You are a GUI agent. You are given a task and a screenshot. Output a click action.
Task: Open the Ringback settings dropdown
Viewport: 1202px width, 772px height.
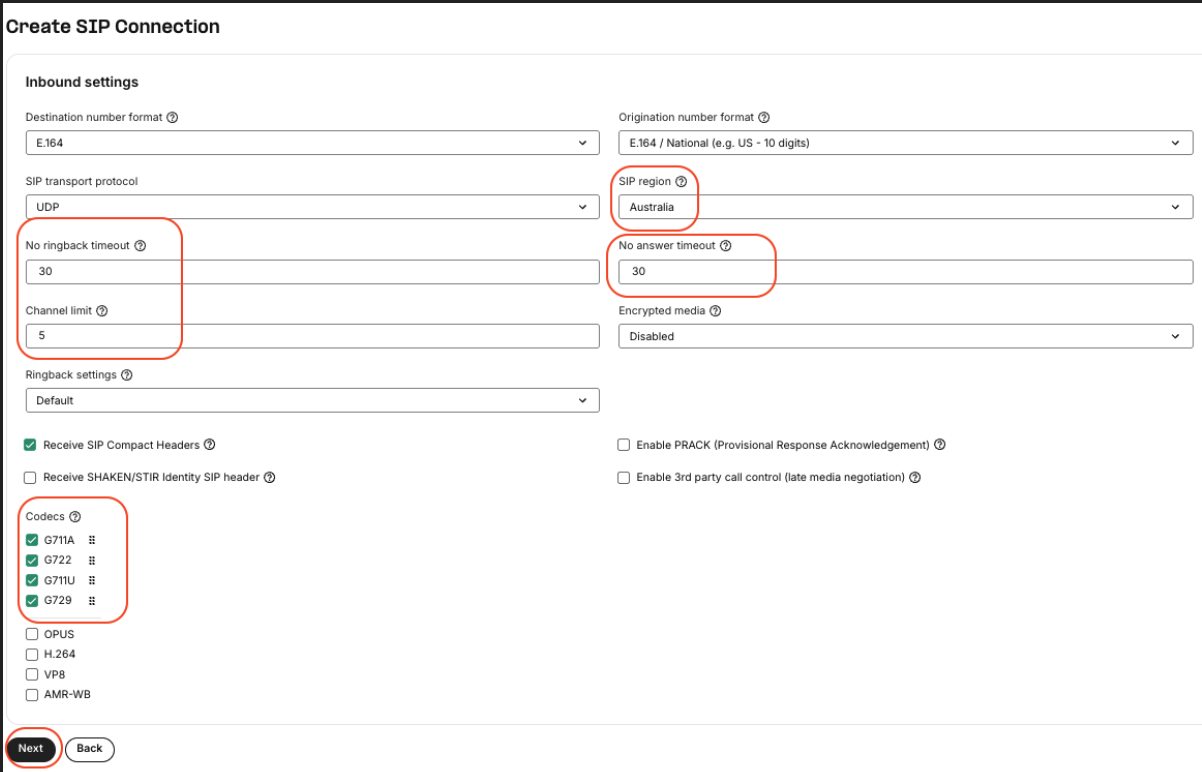[x=312, y=401]
